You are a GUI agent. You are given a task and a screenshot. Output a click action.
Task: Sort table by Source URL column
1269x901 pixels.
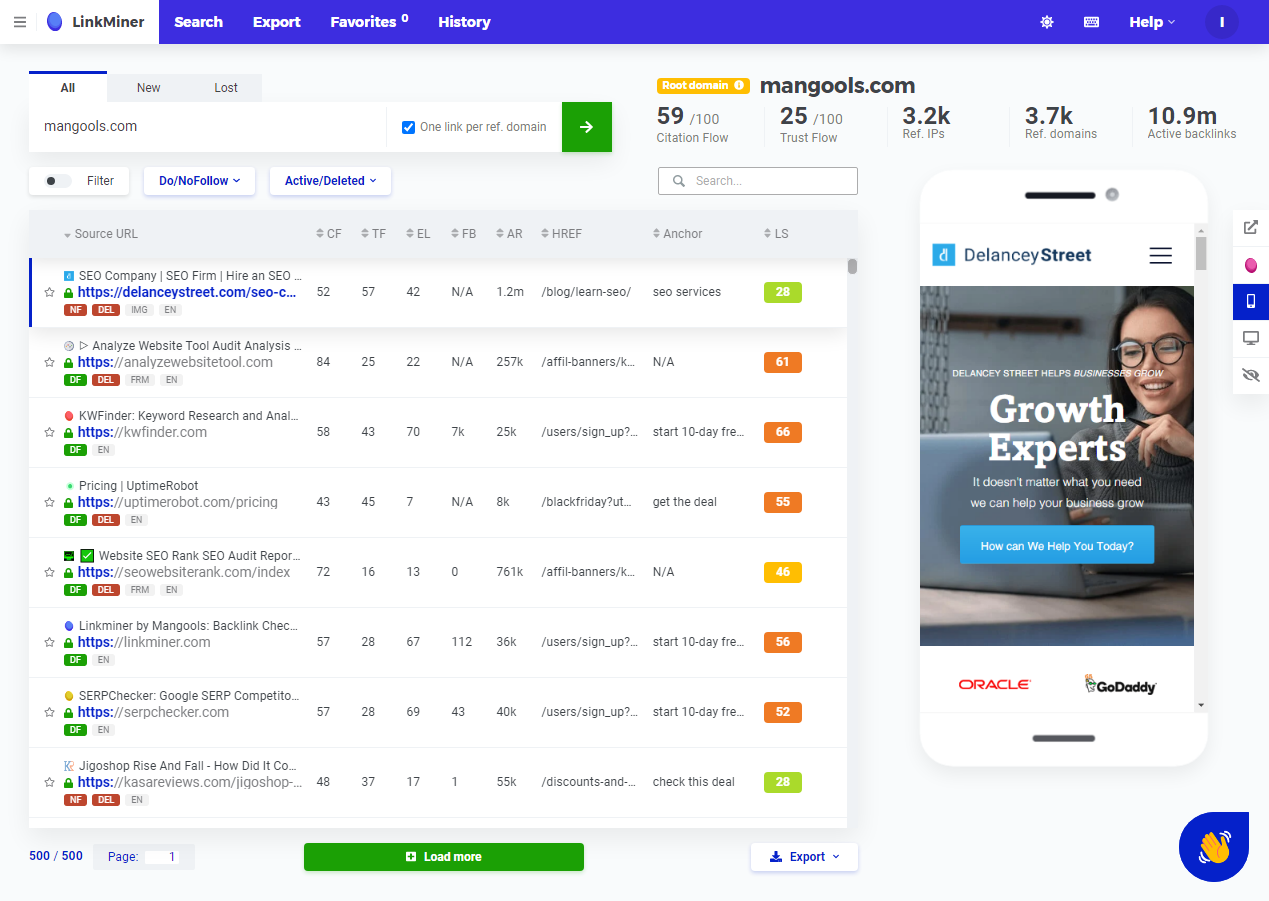[x=101, y=234]
